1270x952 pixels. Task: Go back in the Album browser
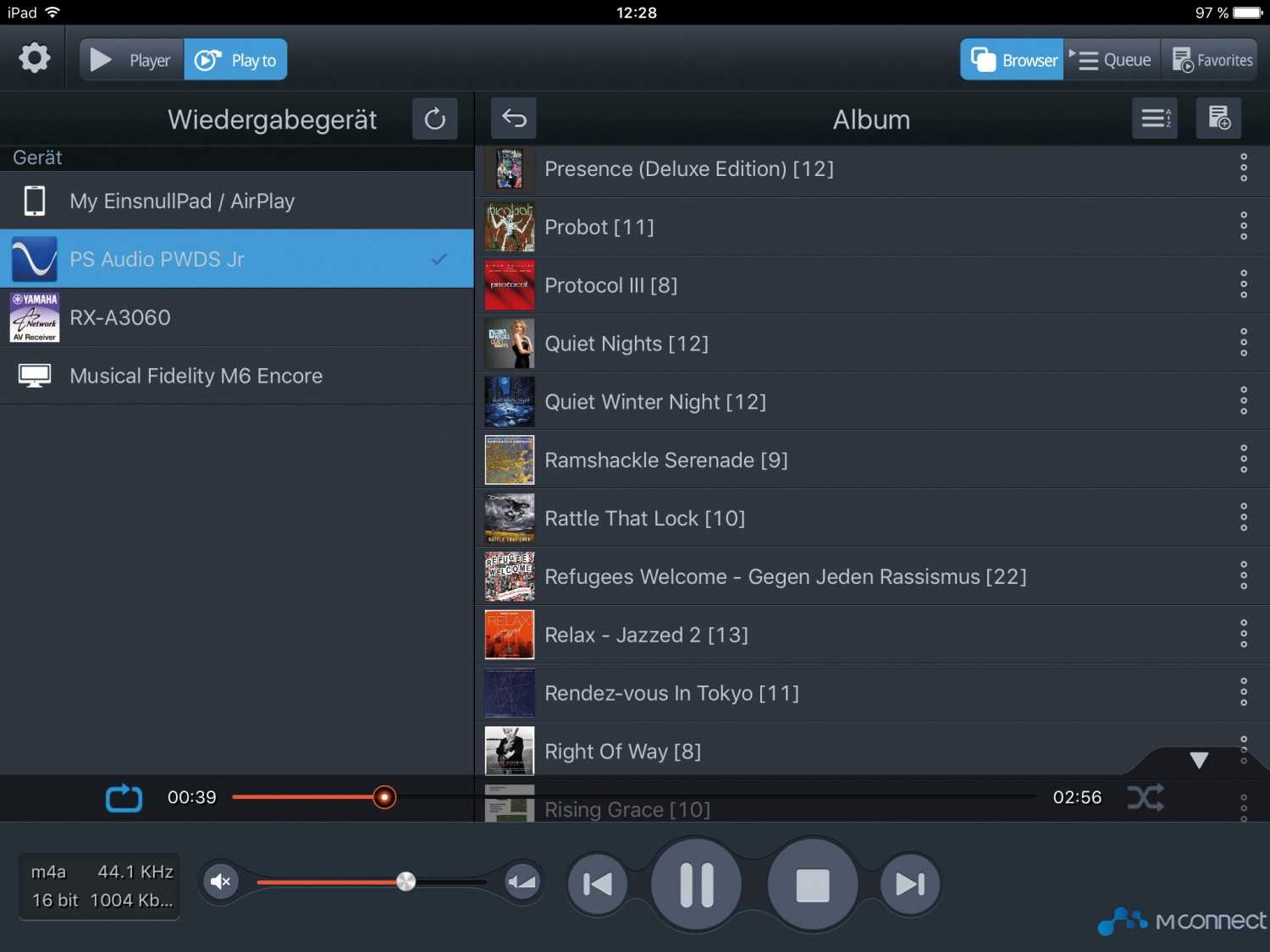pyautogui.click(x=514, y=118)
